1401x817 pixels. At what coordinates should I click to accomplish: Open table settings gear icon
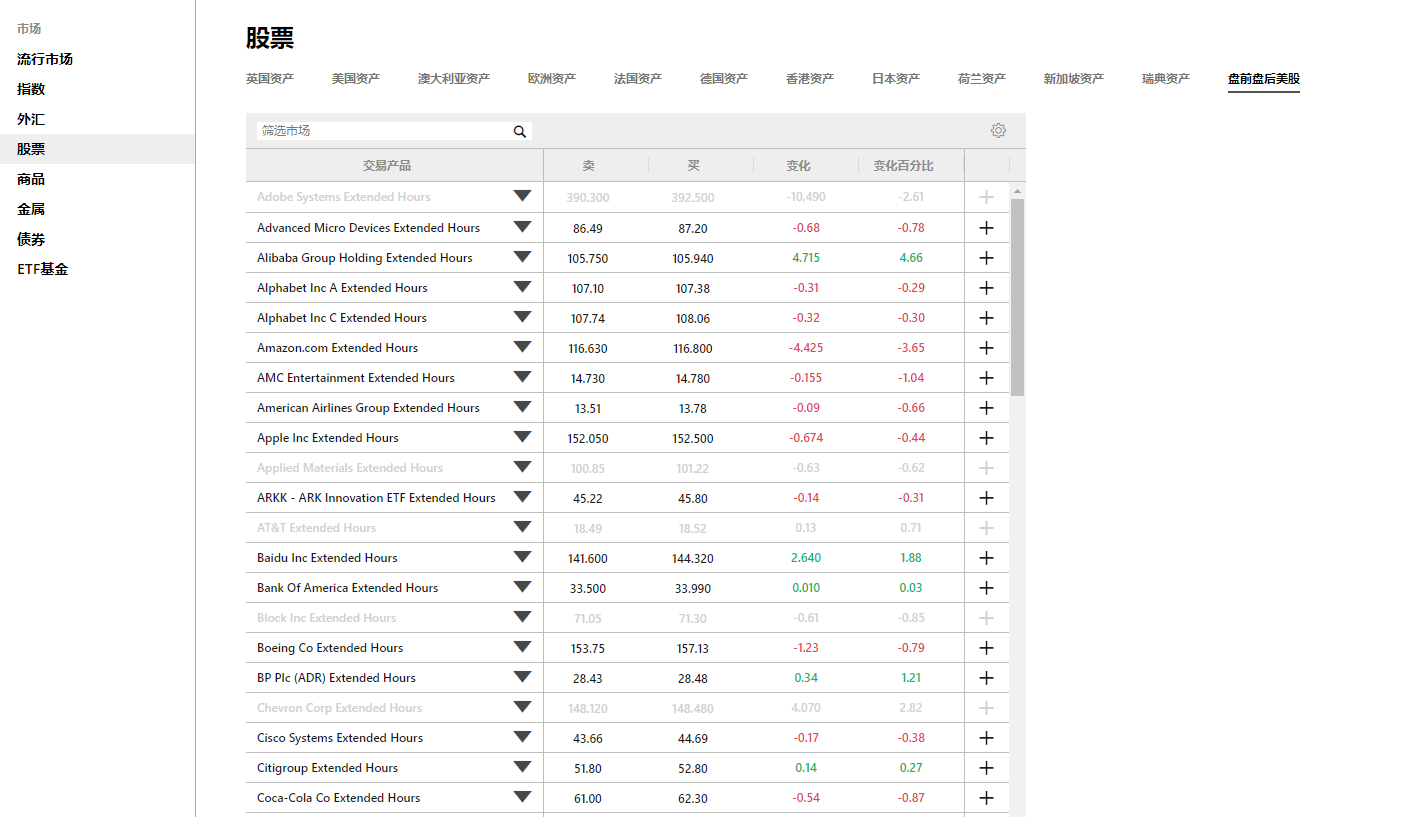click(998, 131)
